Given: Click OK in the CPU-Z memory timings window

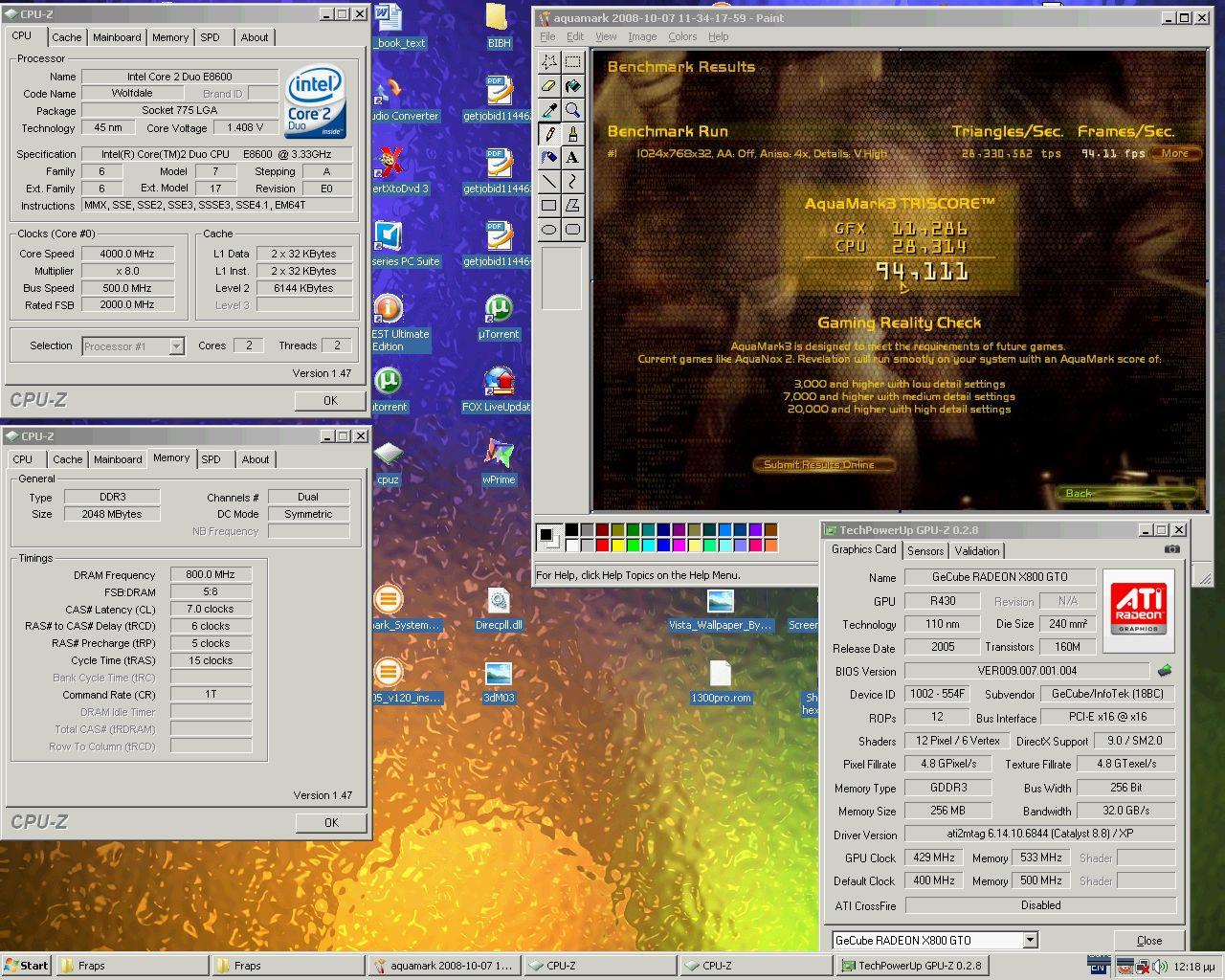Looking at the screenshot, I should pyautogui.click(x=331, y=822).
